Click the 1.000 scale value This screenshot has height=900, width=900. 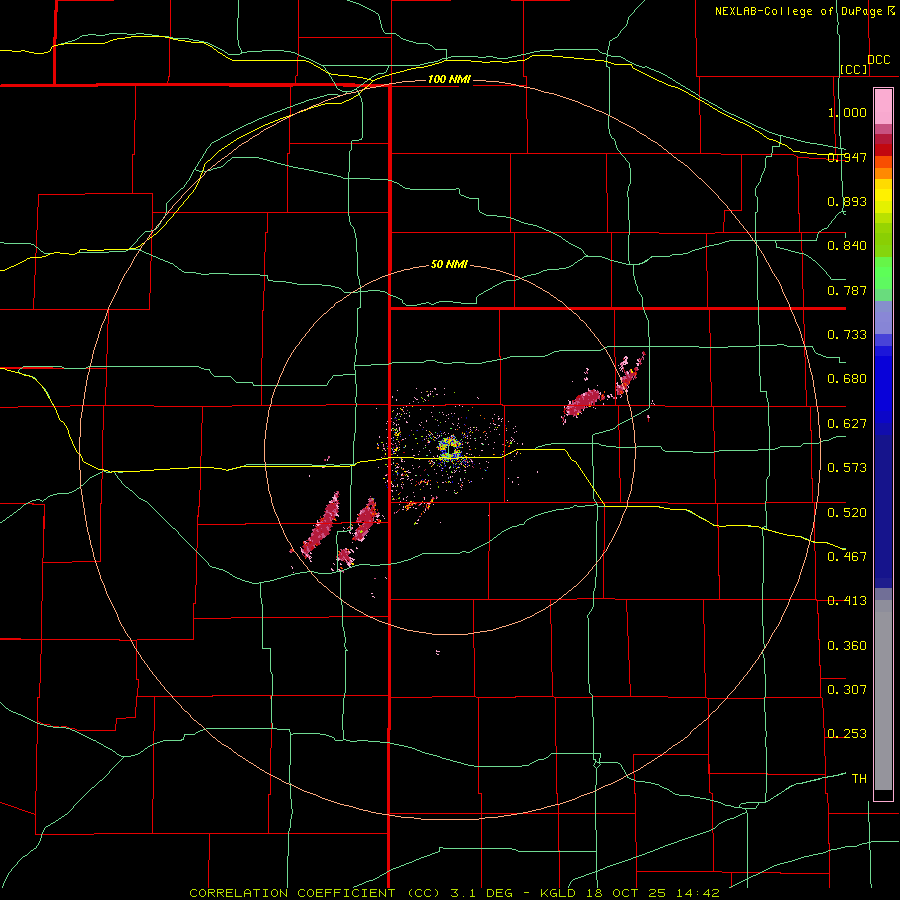(847, 112)
